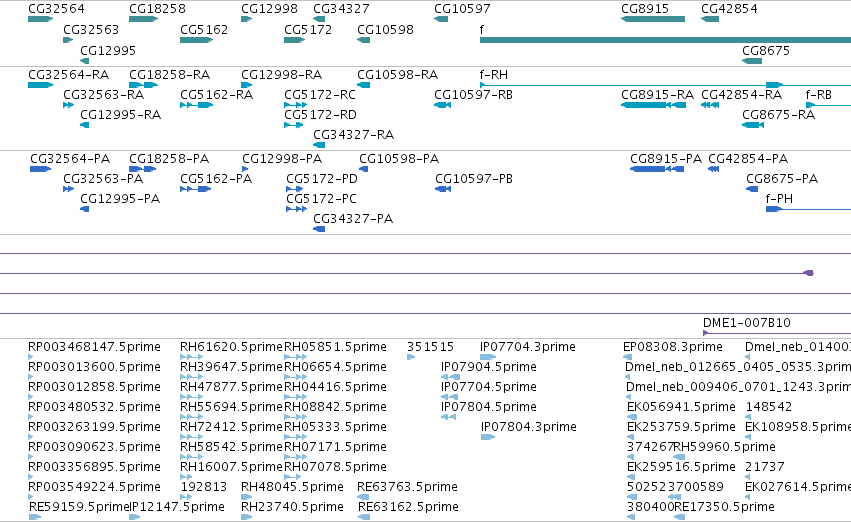
Task: Select transcript CG18258-RA
Action: pos(169,75)
